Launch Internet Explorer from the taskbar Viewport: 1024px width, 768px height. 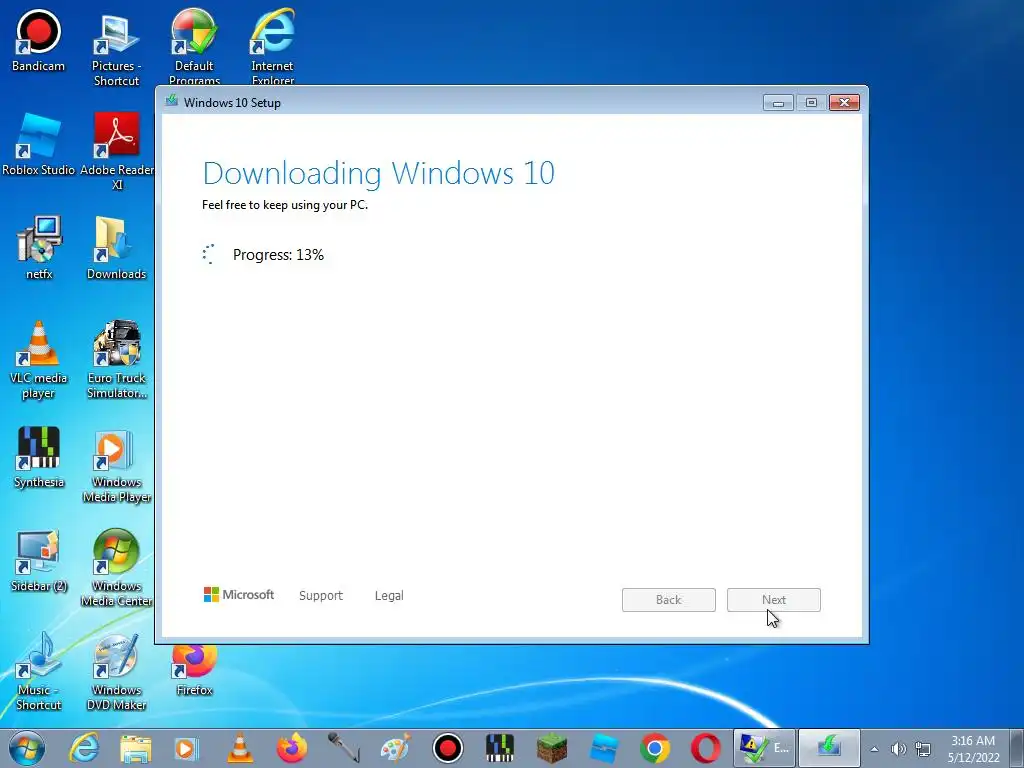(x=84, y=748)
